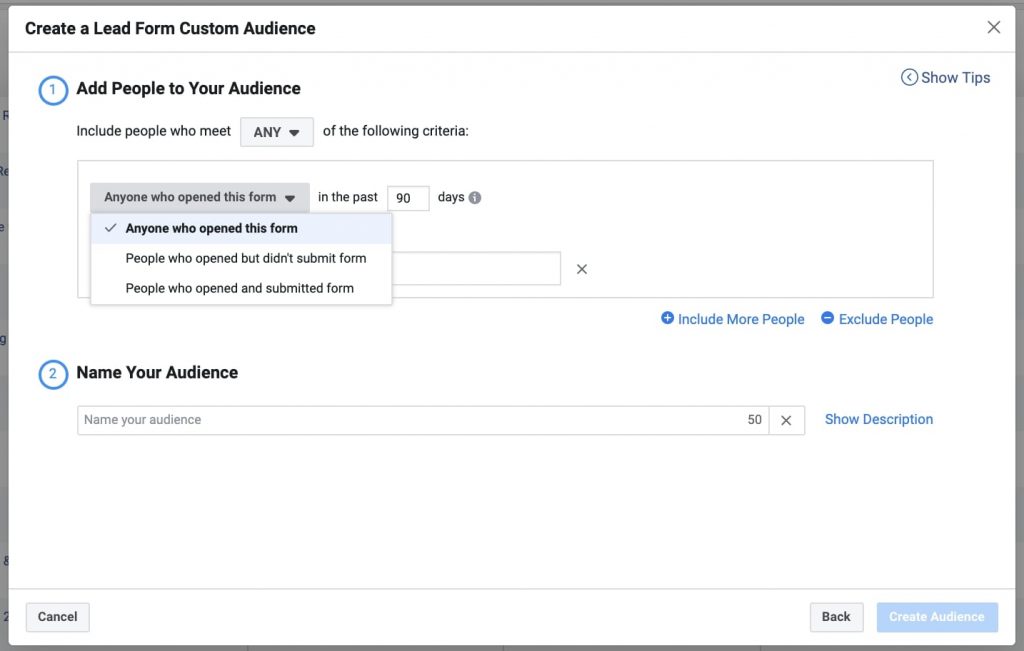This screenshot has height=651, width=1024.
Task: Click the checkmark beside Anyone who opened
Action: [111, 228]
